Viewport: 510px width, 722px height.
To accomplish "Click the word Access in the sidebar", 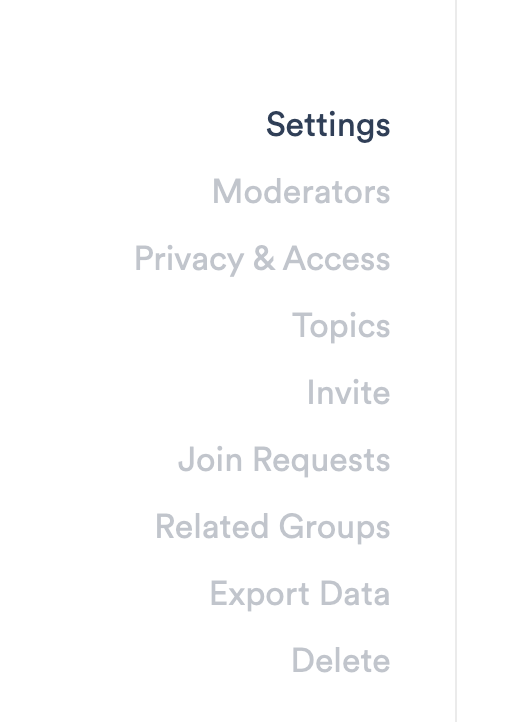I will pos(336,258).
